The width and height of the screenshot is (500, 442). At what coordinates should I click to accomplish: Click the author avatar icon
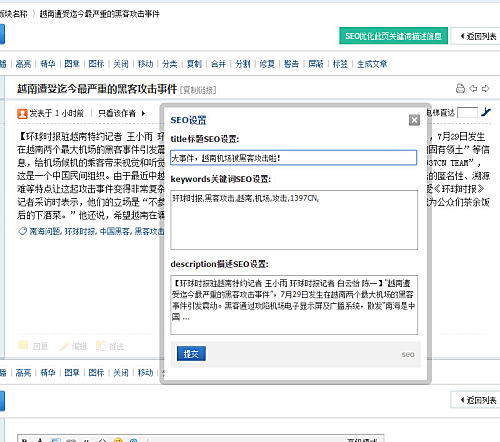(x=22, y=114)
